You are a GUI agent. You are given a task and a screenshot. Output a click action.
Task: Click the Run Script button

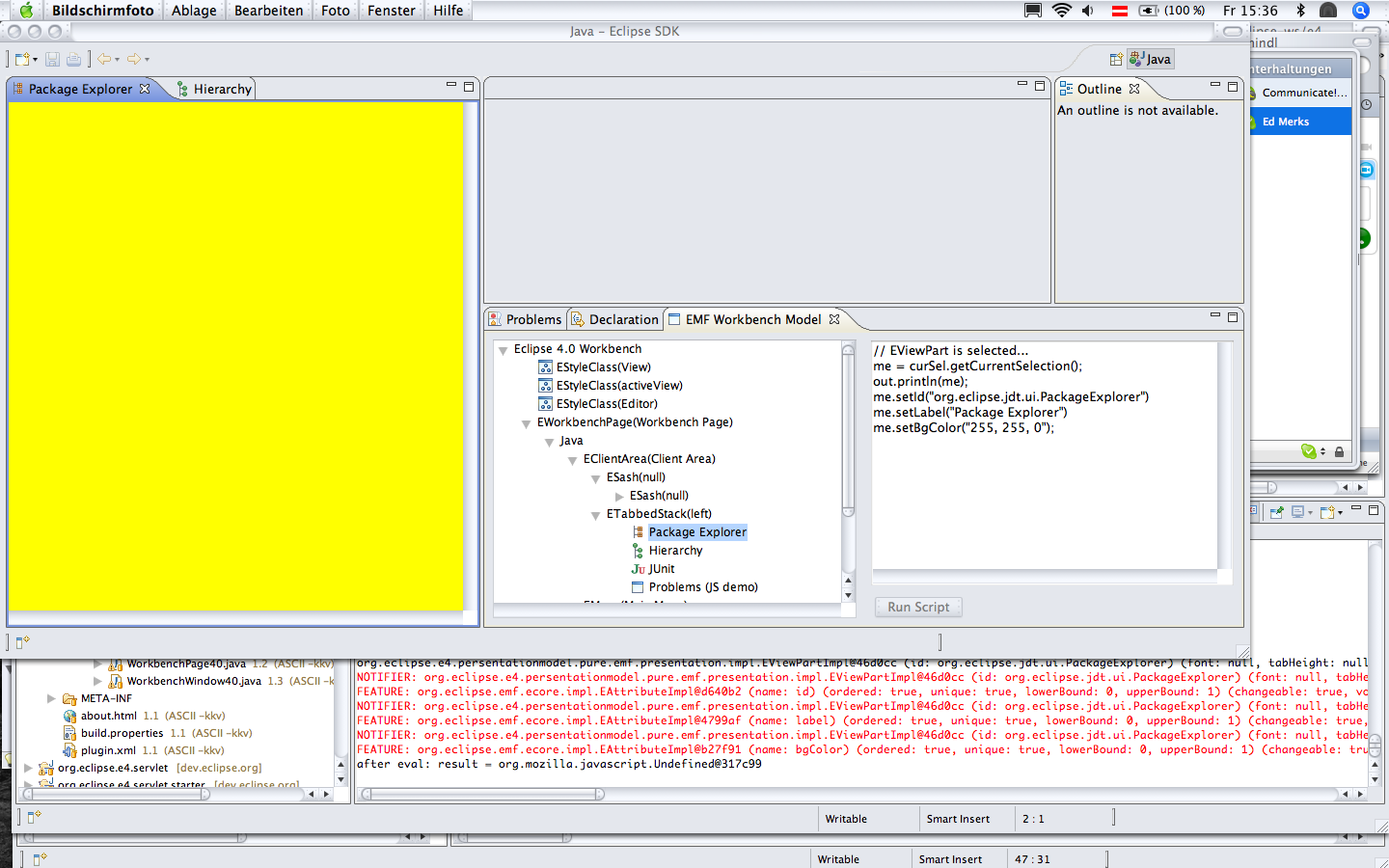tap(918, 607)
